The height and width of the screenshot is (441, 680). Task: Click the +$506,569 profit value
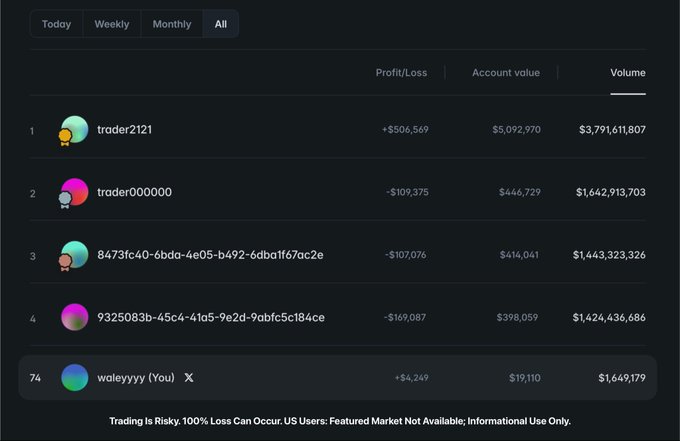click(x=405, y=129)
